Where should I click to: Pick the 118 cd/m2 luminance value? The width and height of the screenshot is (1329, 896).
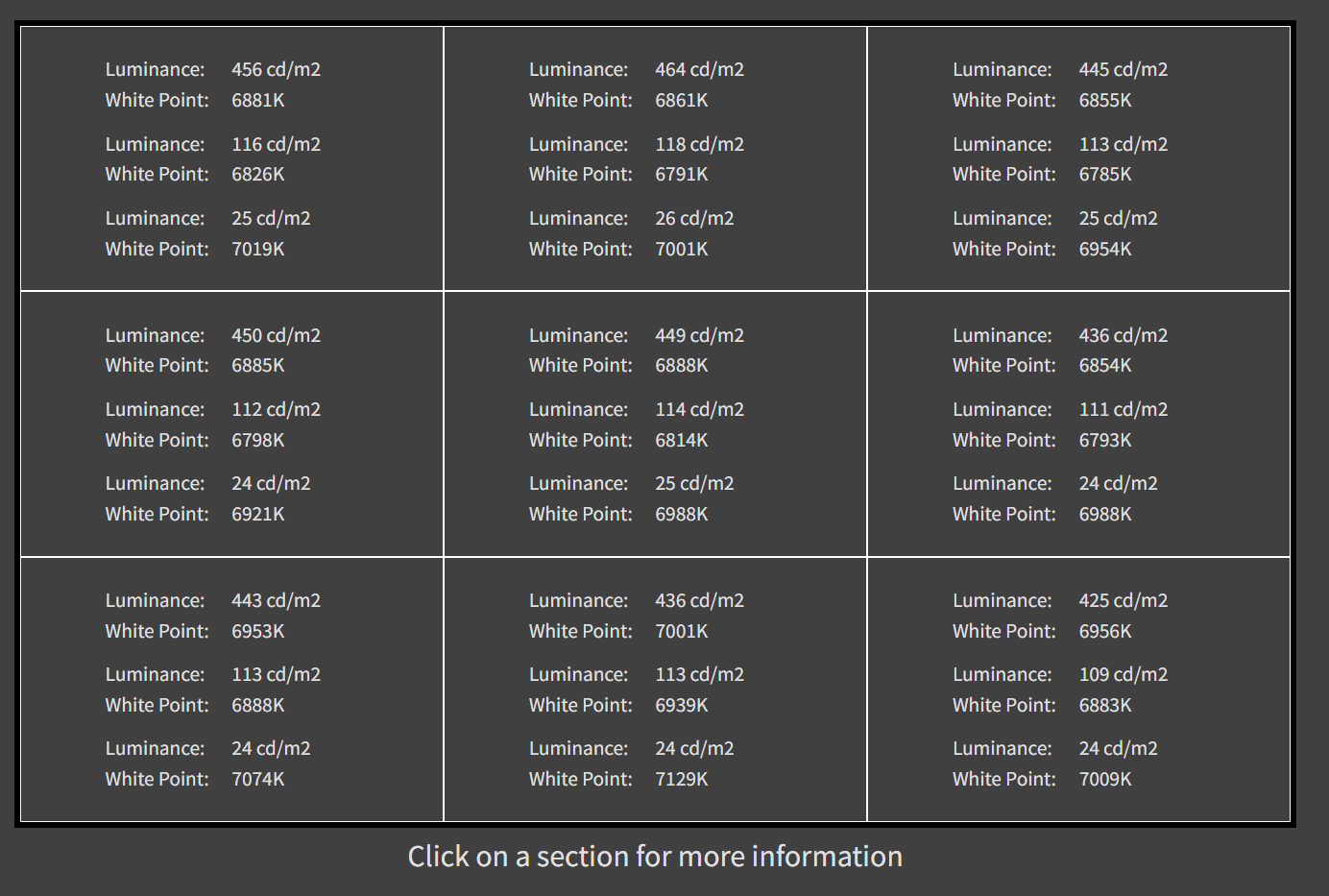pos(699,144)
